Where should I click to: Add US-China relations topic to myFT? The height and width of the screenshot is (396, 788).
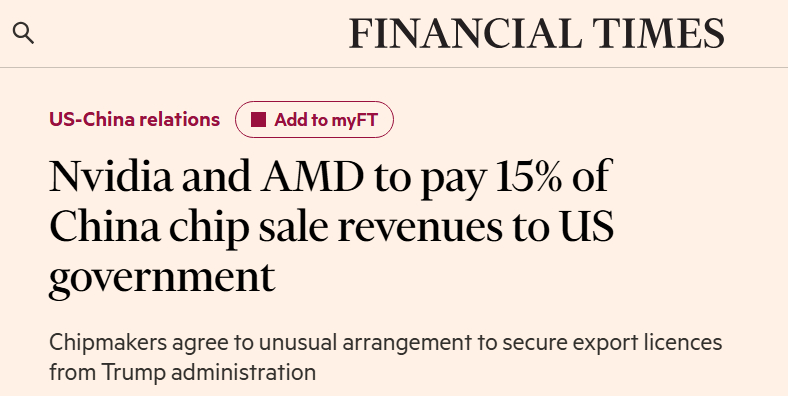tap(315, 120)
